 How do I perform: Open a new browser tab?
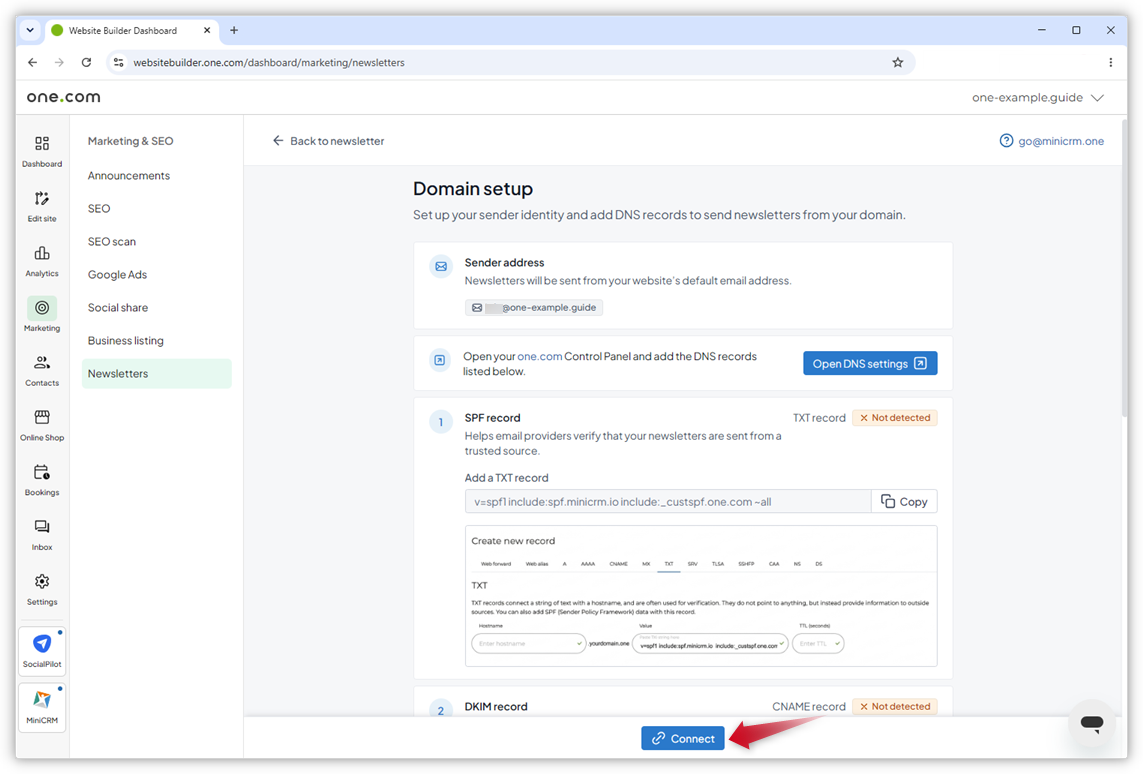234,31
